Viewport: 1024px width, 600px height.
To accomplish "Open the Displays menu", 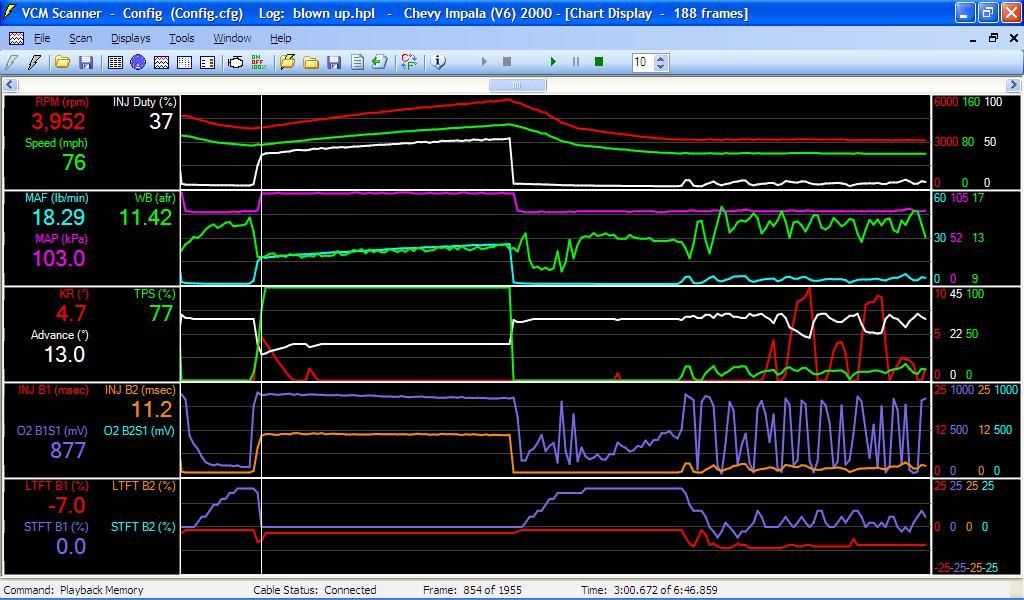I will [x=130, y=38].
